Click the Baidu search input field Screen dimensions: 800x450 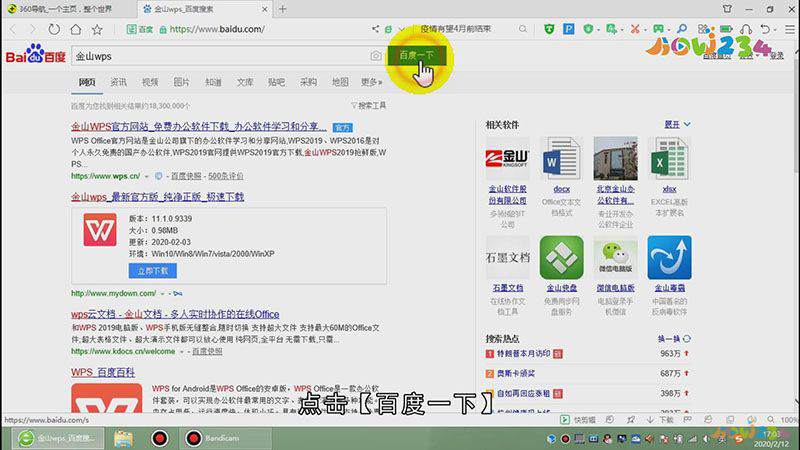(222, 56)
